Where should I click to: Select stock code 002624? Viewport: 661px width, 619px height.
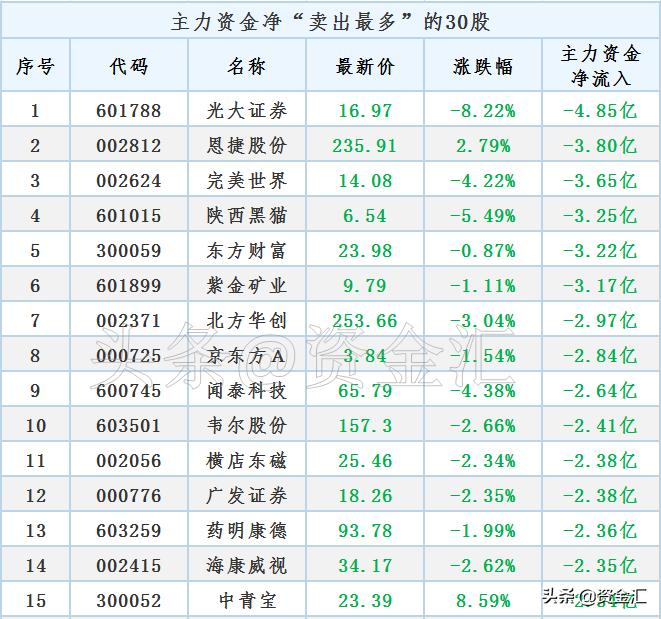[129, 181]
